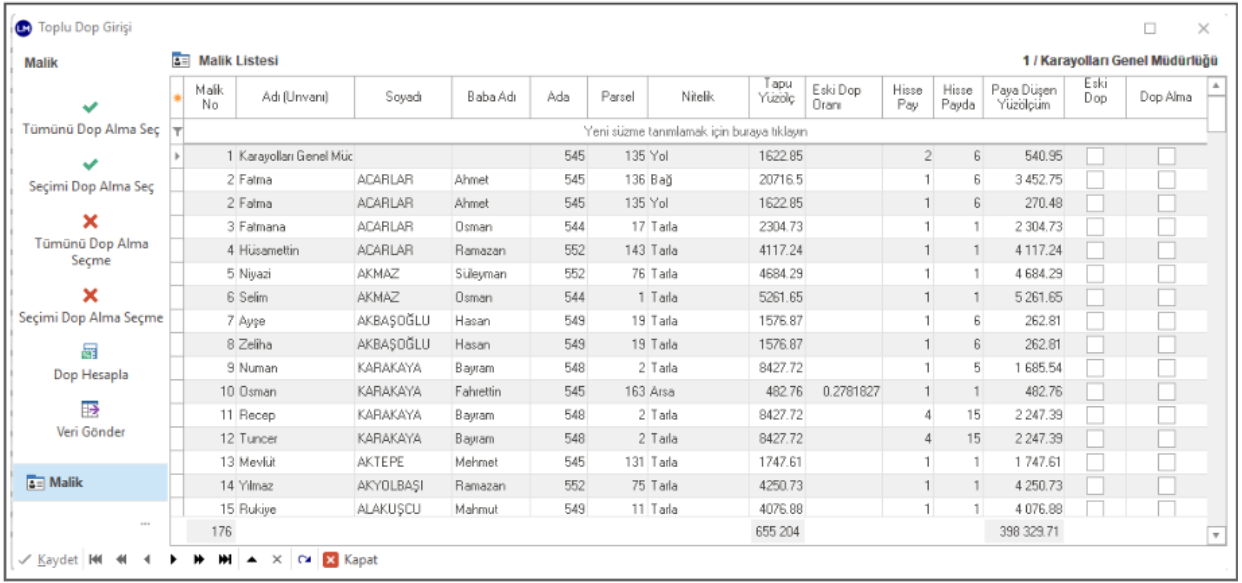Image resolution: width=1242 pixels, height=583 pixels.
Task: Click the Tümünü Dop Alma Seçme red X icon
Action: coord(90,220)
